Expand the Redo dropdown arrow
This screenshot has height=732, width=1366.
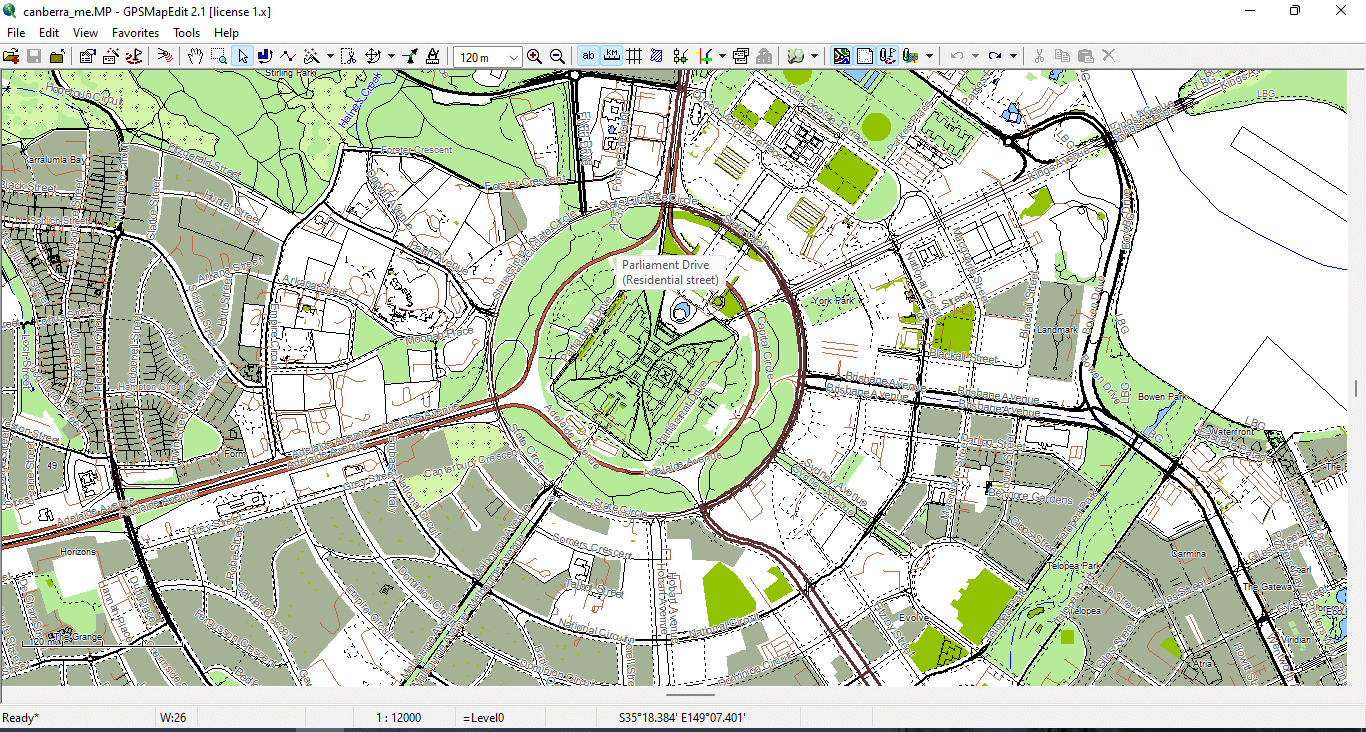pyautogui.click(x=1011, y=56)
